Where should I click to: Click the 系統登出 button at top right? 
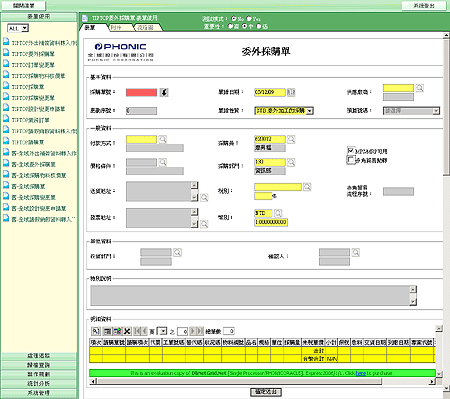pos(424,6)
